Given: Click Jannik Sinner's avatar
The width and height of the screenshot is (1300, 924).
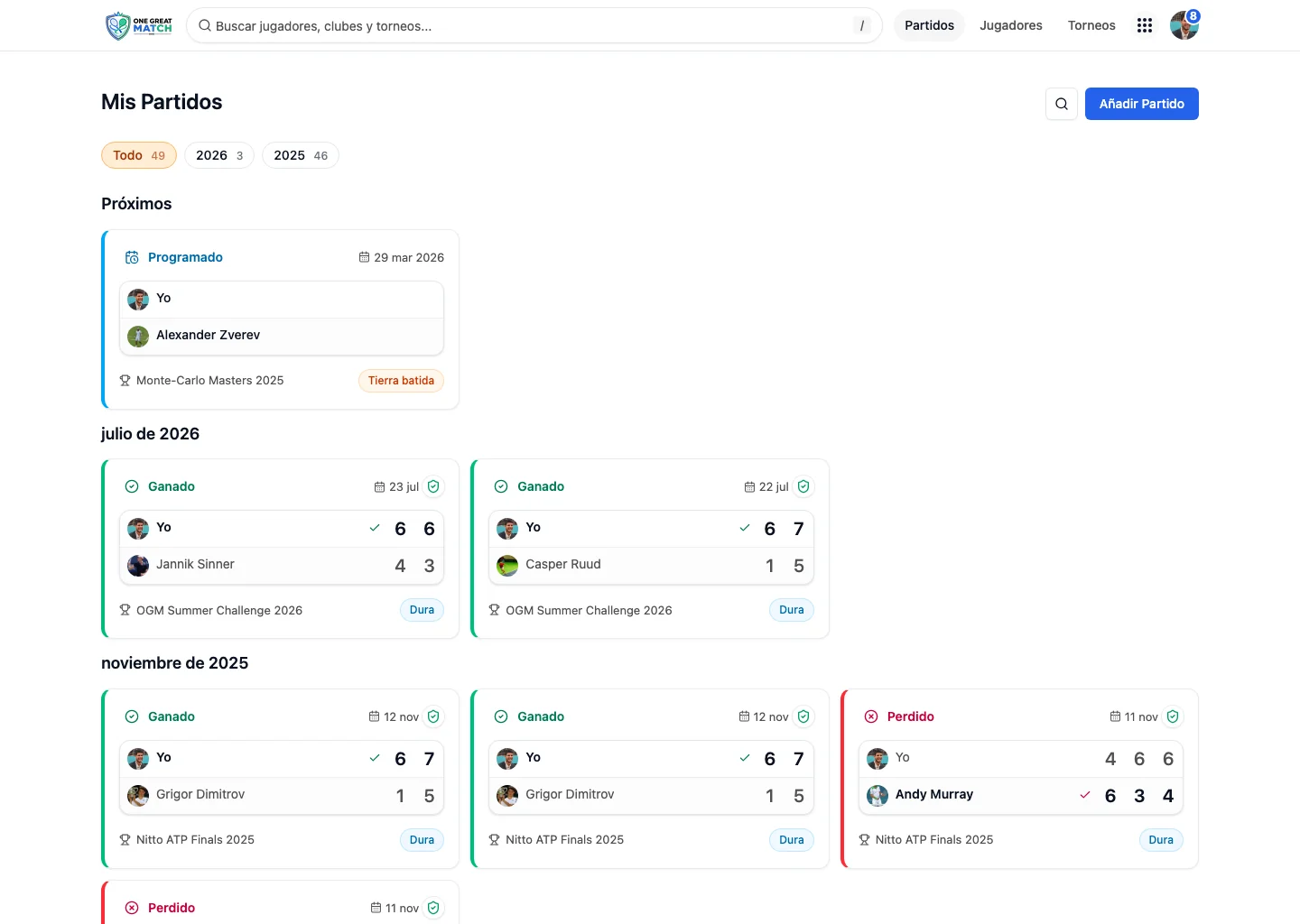Looking at the screenshot, I should 138,566.
